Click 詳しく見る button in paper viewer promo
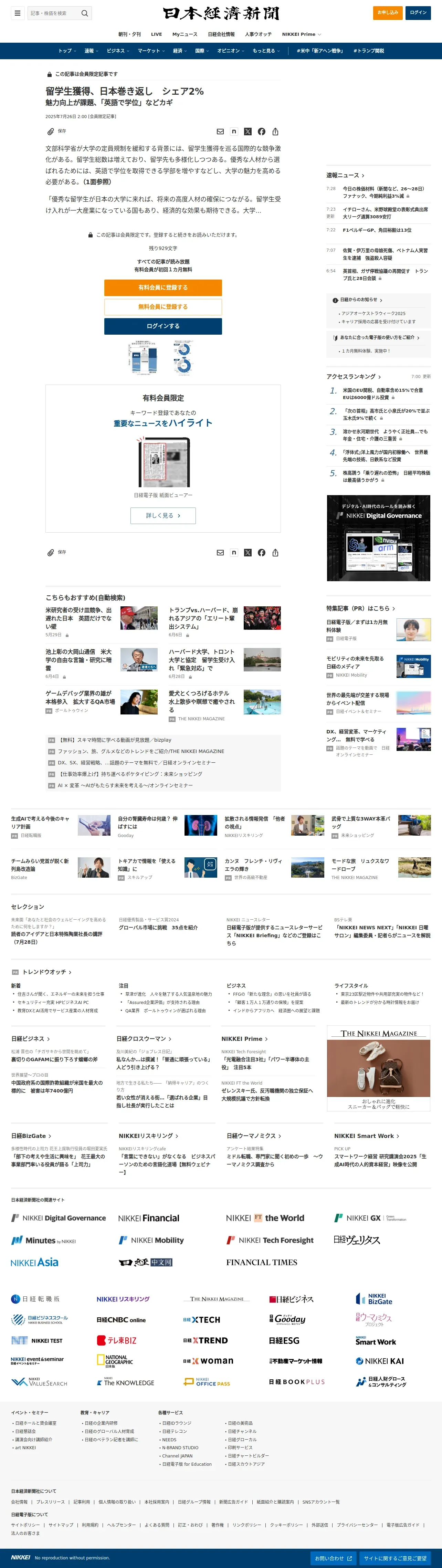This screenshot has width=442, height=1568. [163, 515]
